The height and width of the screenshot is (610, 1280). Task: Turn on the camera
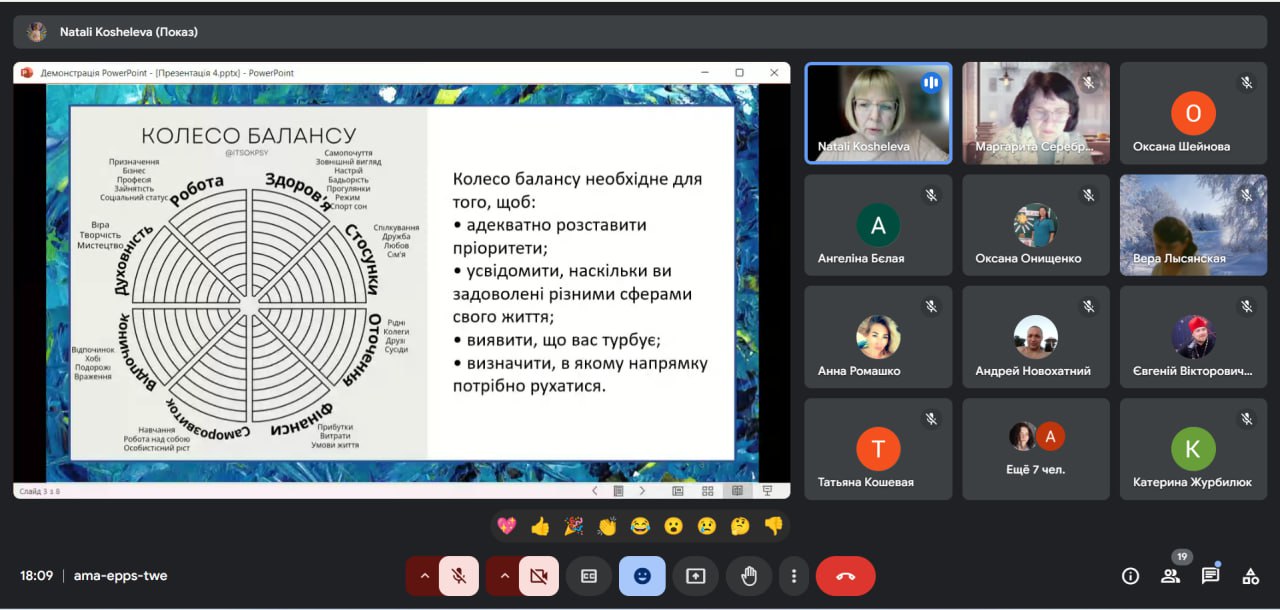[x=539, y=576]
